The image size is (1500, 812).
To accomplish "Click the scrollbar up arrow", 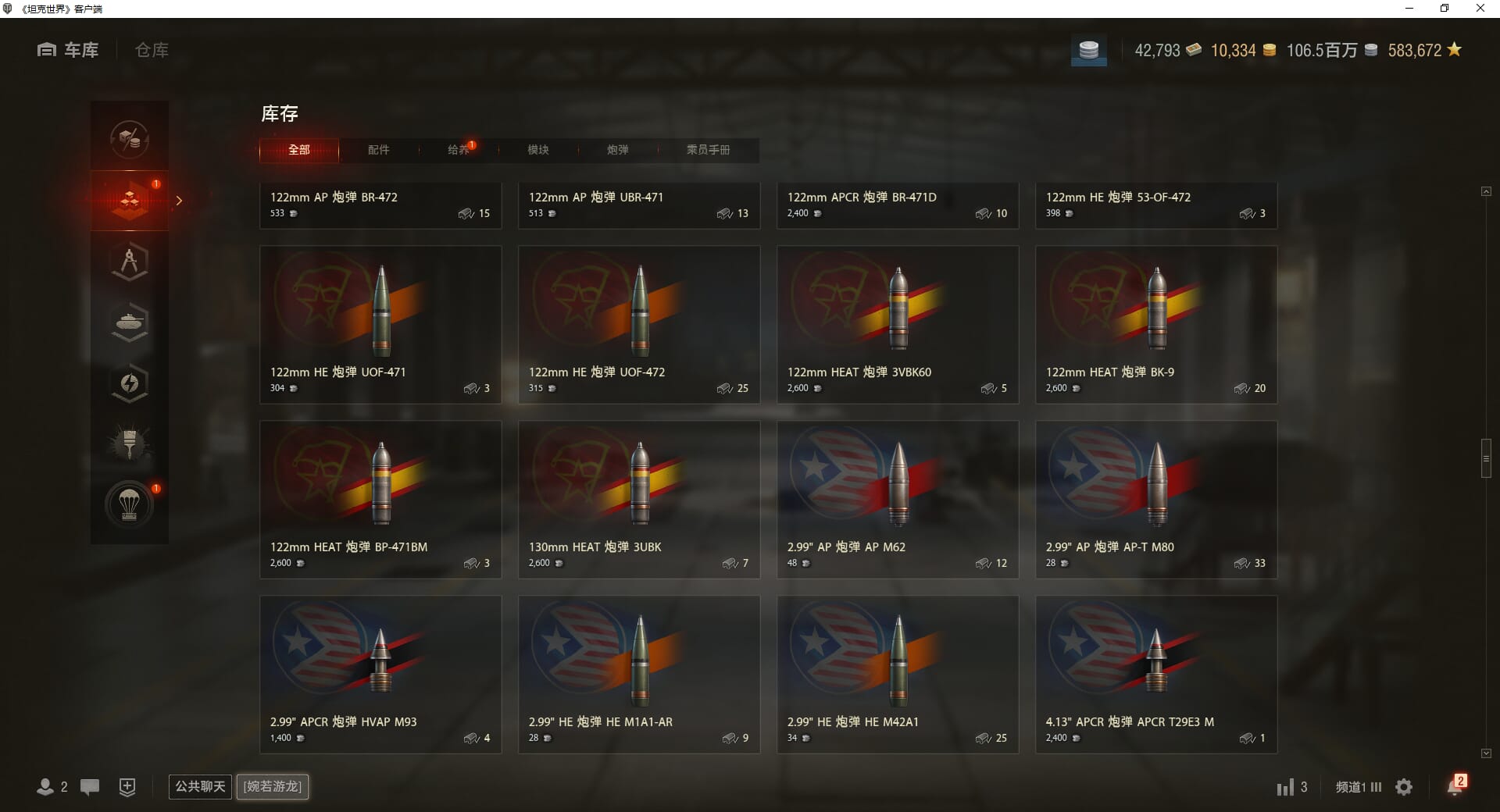I will [x=1486, y=191].
